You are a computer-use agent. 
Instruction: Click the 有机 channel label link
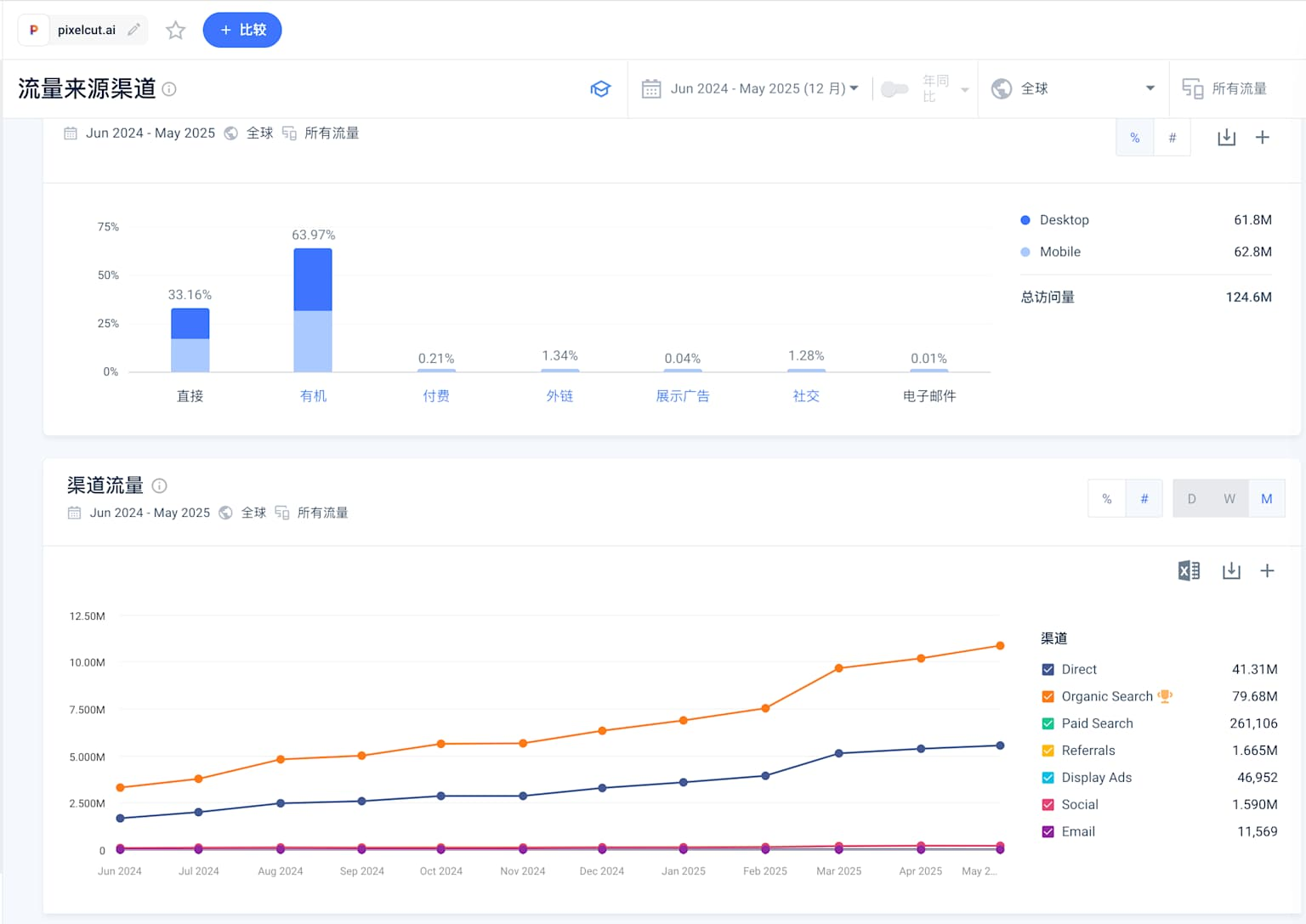(313, 396)
